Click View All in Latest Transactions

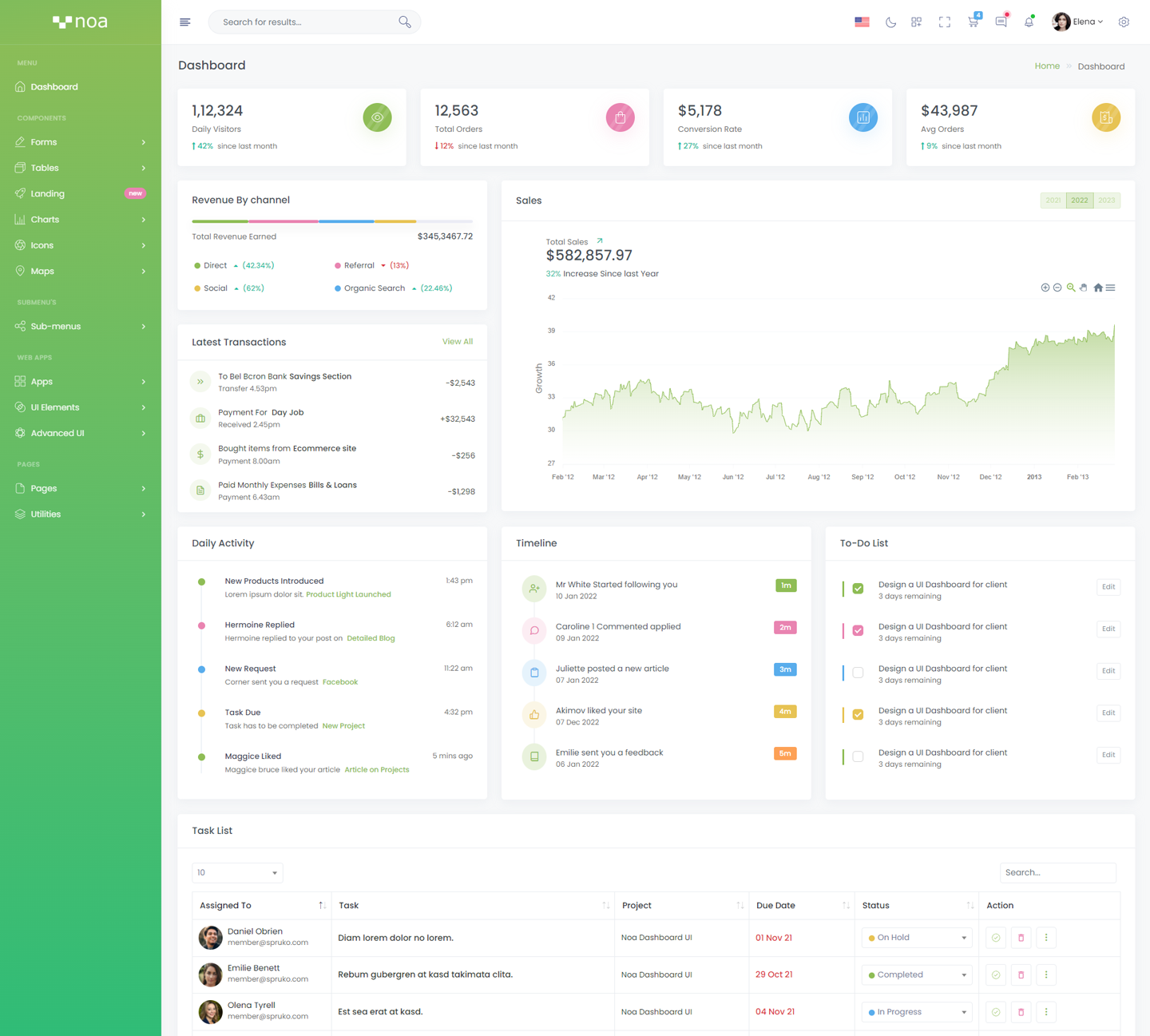(457, 342)
